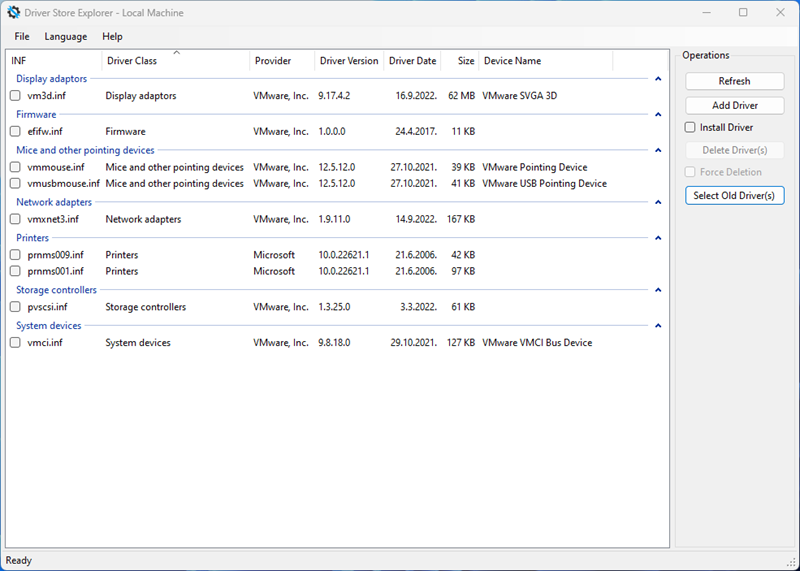Open the Language menu
Viewport: 800px width, 571px height.
point(65,37)
